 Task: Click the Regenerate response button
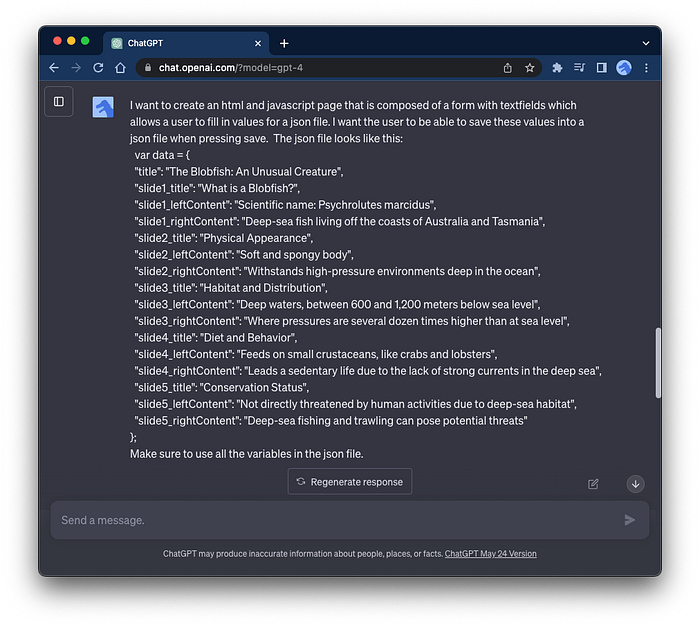pyautogui.click(x=350, y=481)
